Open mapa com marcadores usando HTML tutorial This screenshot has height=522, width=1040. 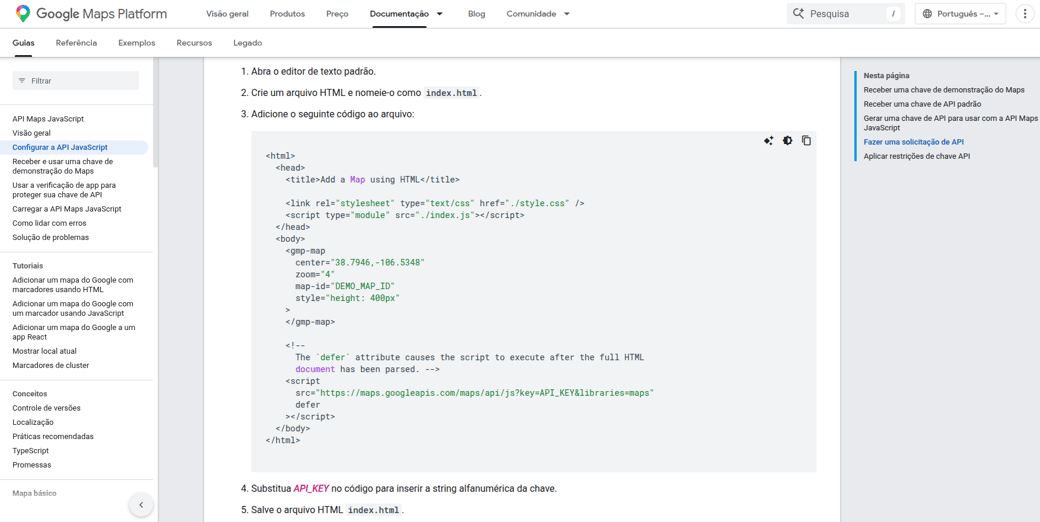(x=73, y=285)
